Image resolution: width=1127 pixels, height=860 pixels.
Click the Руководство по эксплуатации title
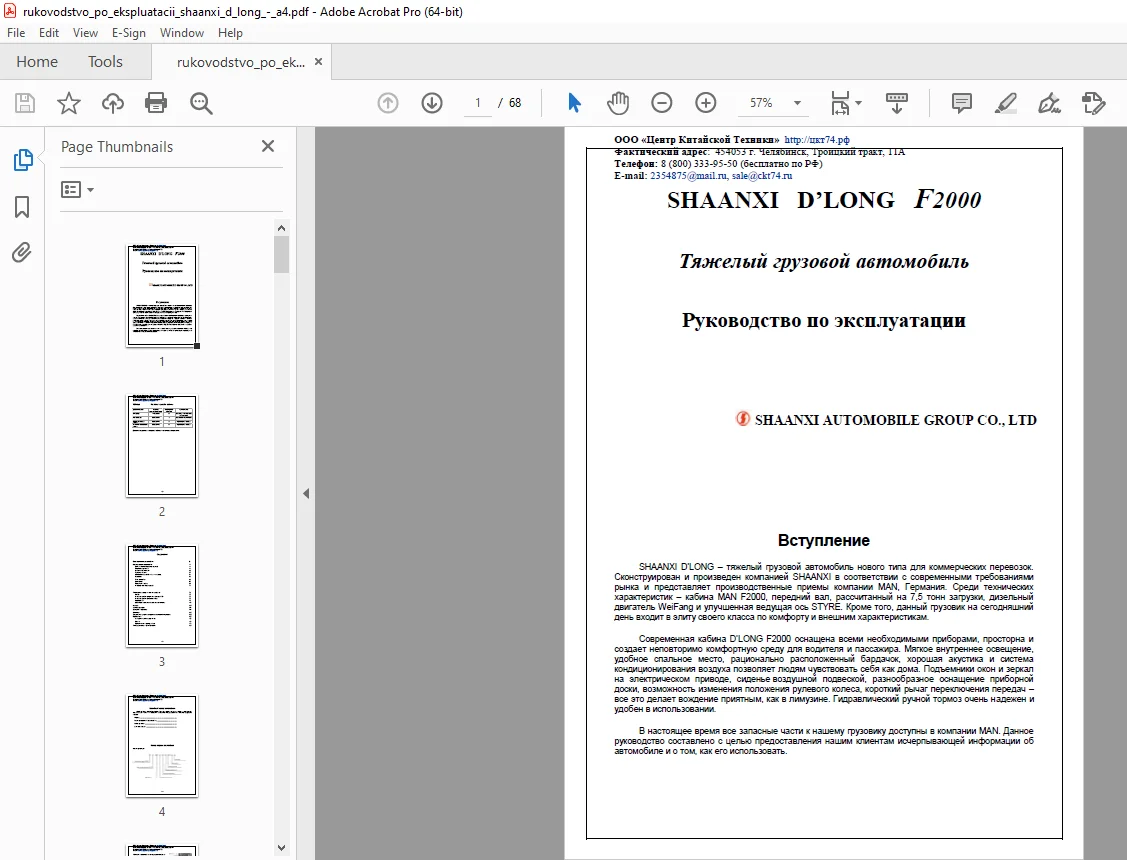[x=824, y=320]
